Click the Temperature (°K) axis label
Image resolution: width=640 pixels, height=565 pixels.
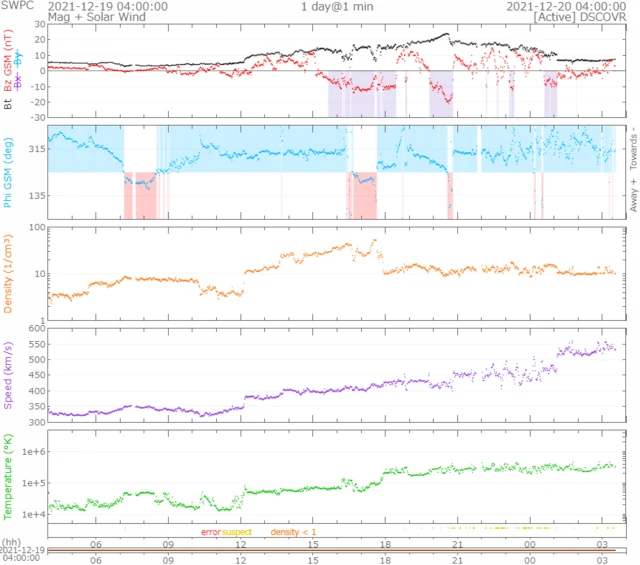pyautogui.click(x=9, y=475)
